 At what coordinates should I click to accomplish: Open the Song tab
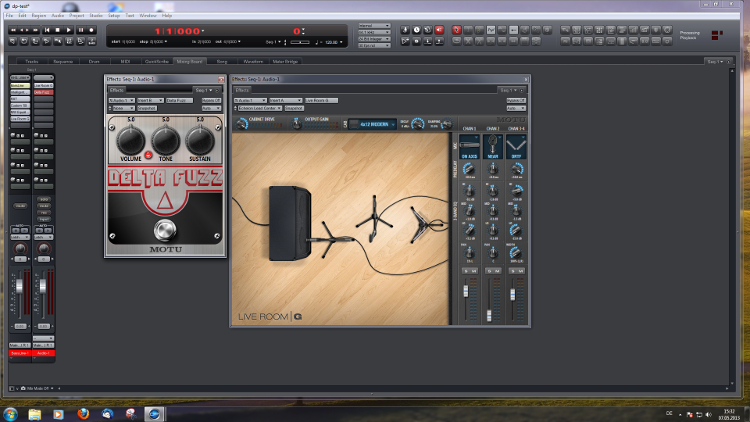click(x=222, y=61)
